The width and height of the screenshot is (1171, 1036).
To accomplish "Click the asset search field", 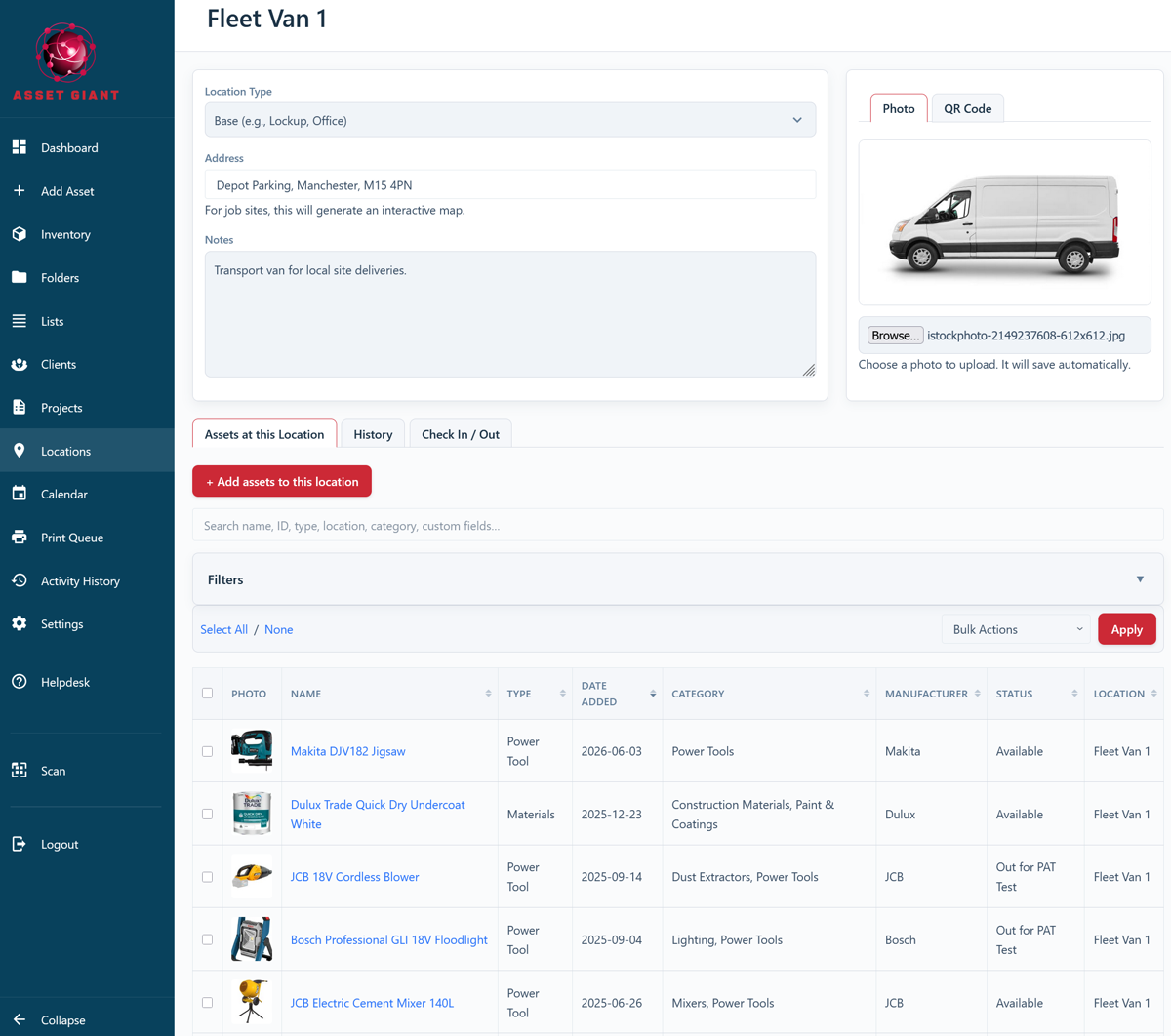I will point(677,525).
